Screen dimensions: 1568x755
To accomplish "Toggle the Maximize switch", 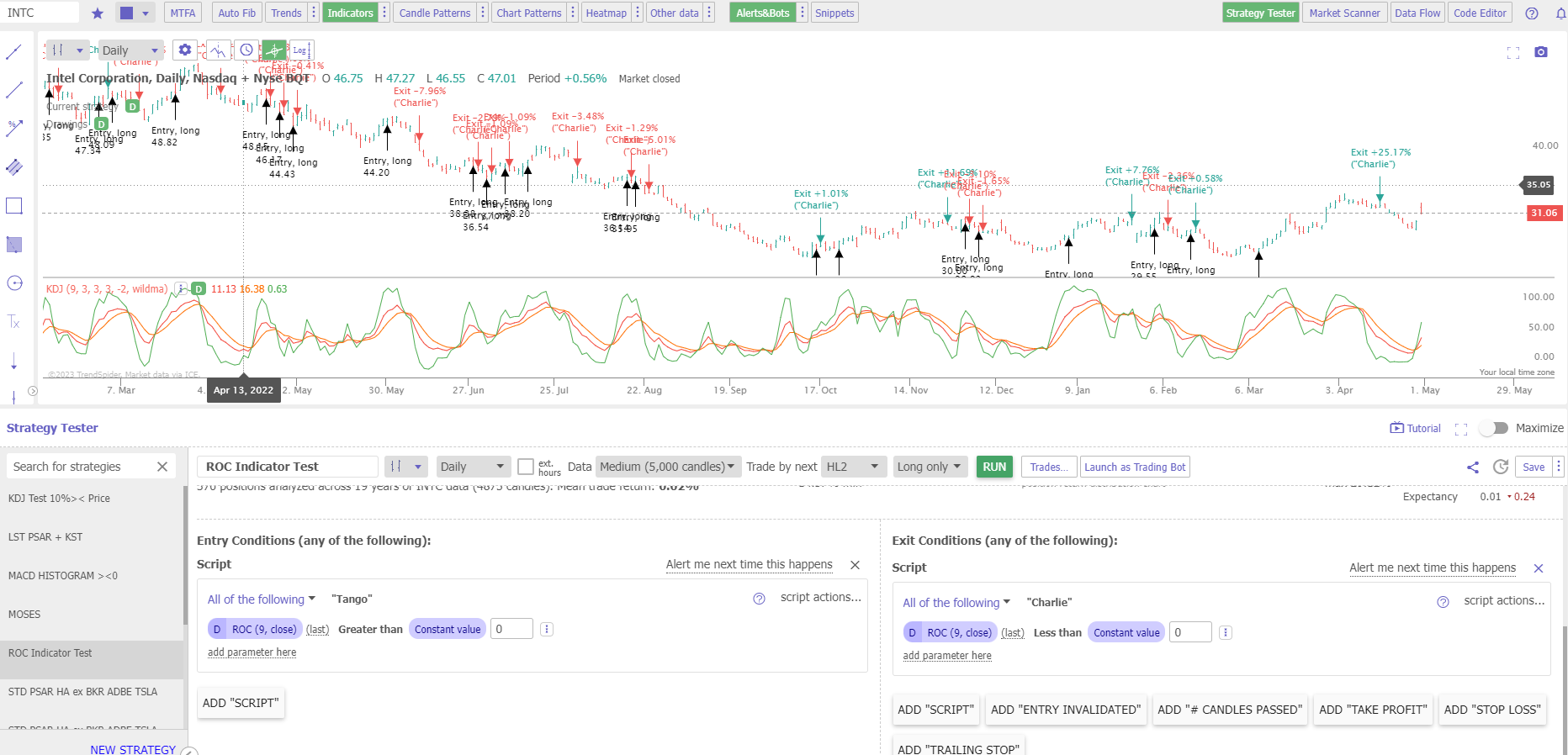I will (x=1494, y=428).
